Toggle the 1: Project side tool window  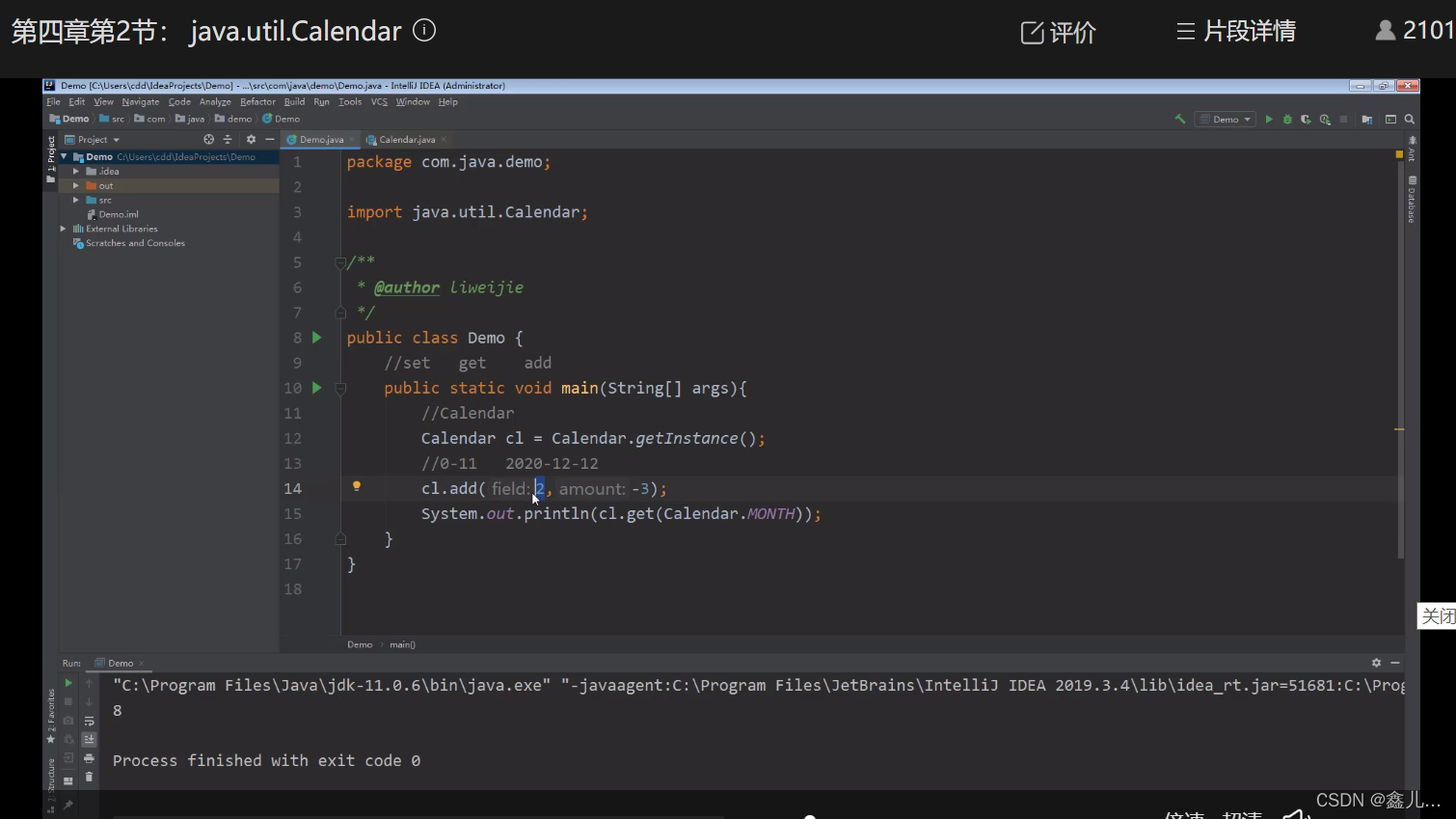click(x=51, y=159)
